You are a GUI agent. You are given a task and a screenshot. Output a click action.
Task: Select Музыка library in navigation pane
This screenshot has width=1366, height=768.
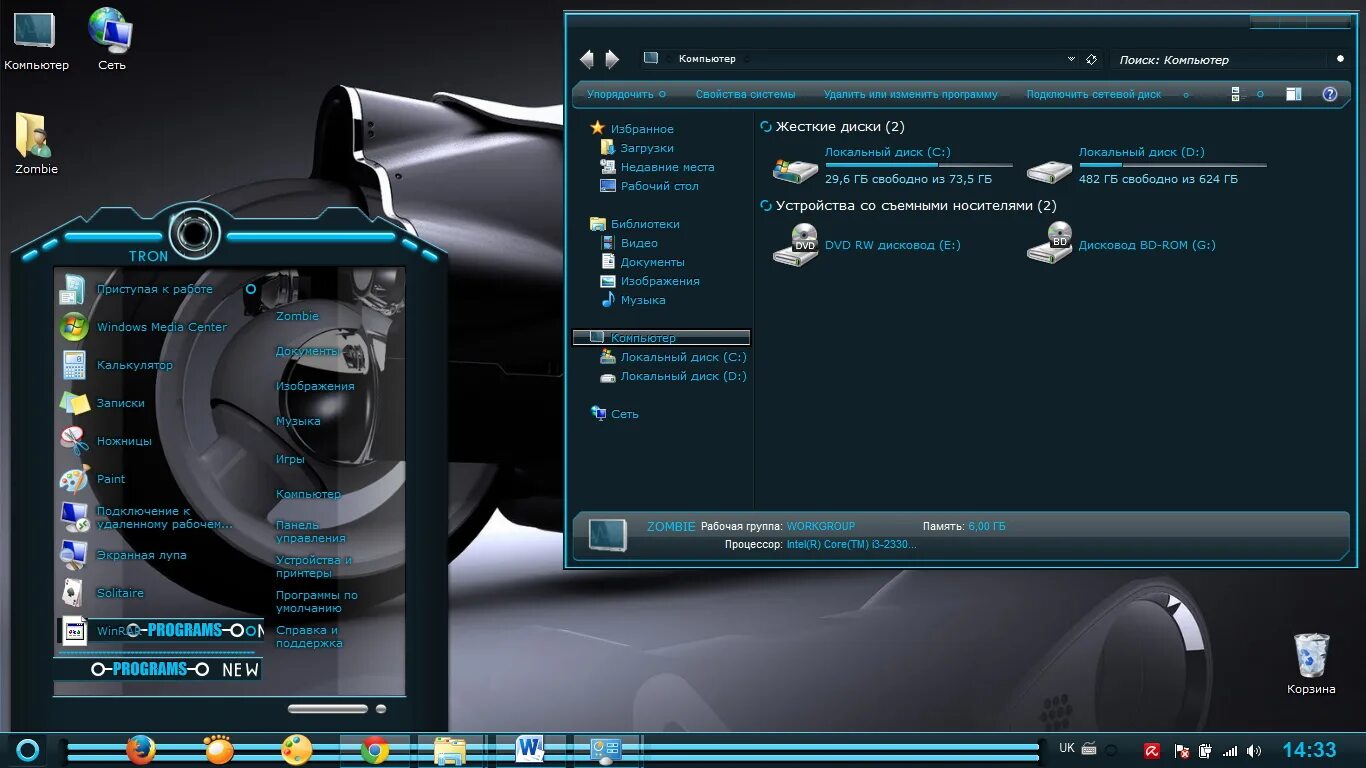click(x=632, y=300)
